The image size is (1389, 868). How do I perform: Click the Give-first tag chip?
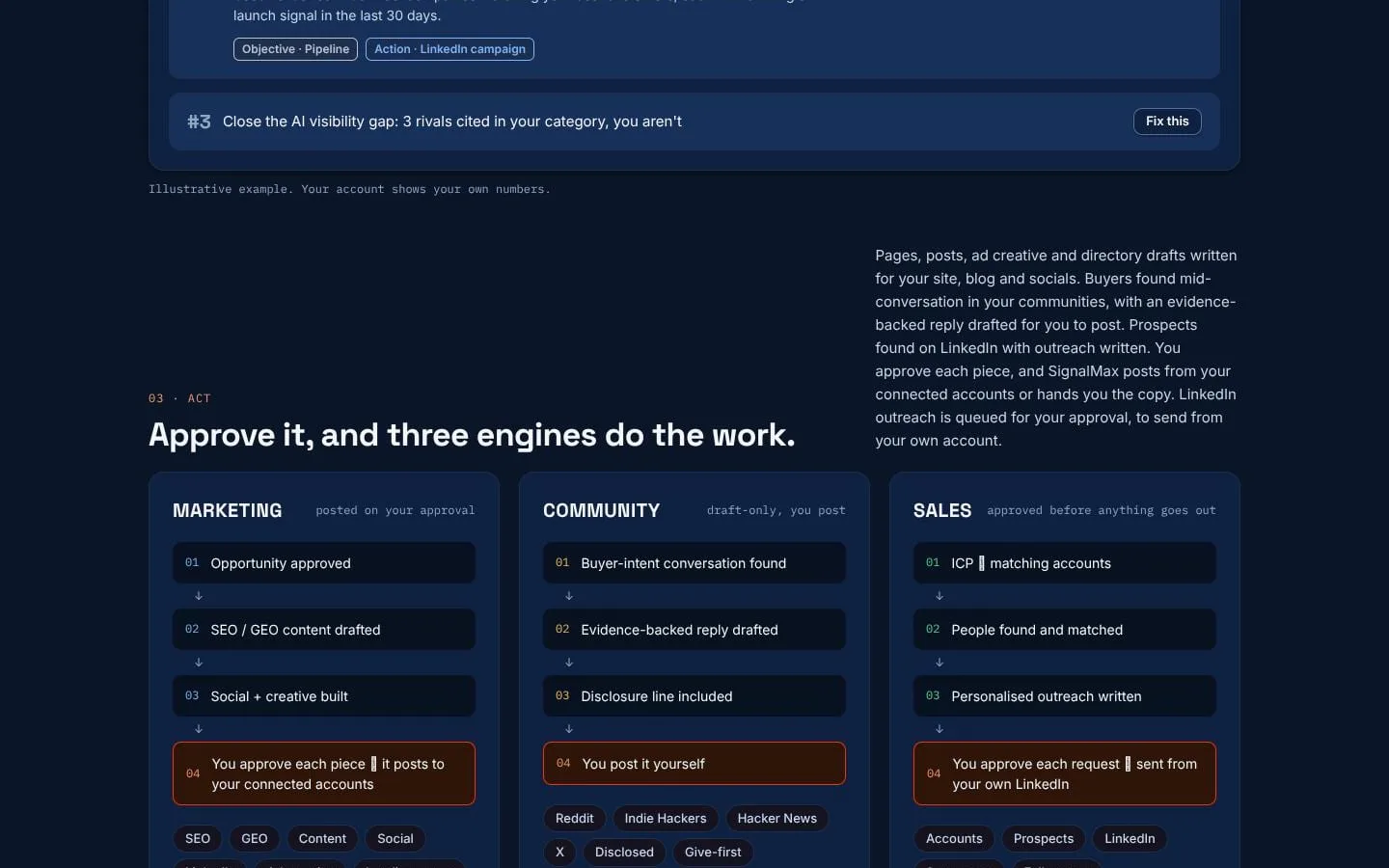pyautogui.click(x=713, y=853)
